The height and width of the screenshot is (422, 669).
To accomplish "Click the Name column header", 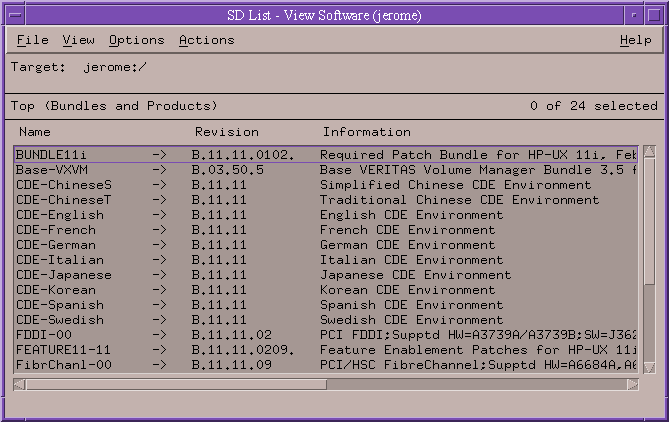I will click(x=35, y=132).
